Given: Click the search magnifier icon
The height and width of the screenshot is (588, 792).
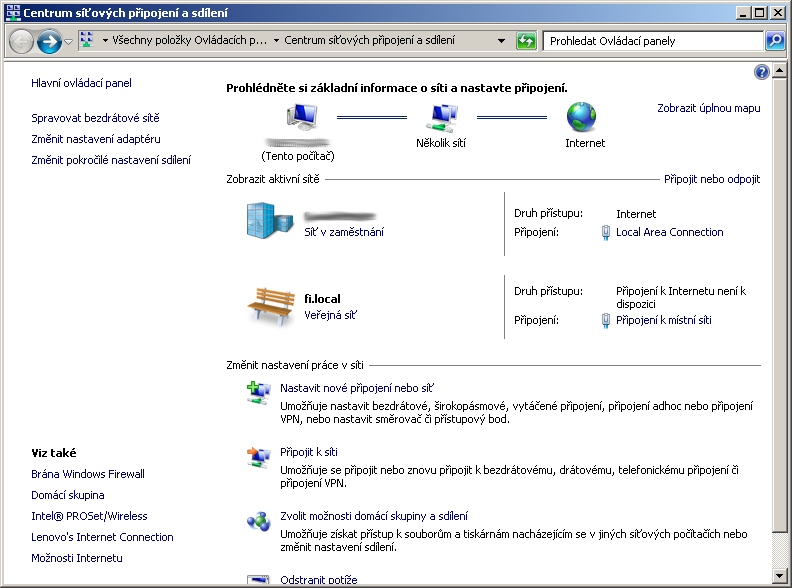Looking at the screenshot, I should tap(775, 41).
